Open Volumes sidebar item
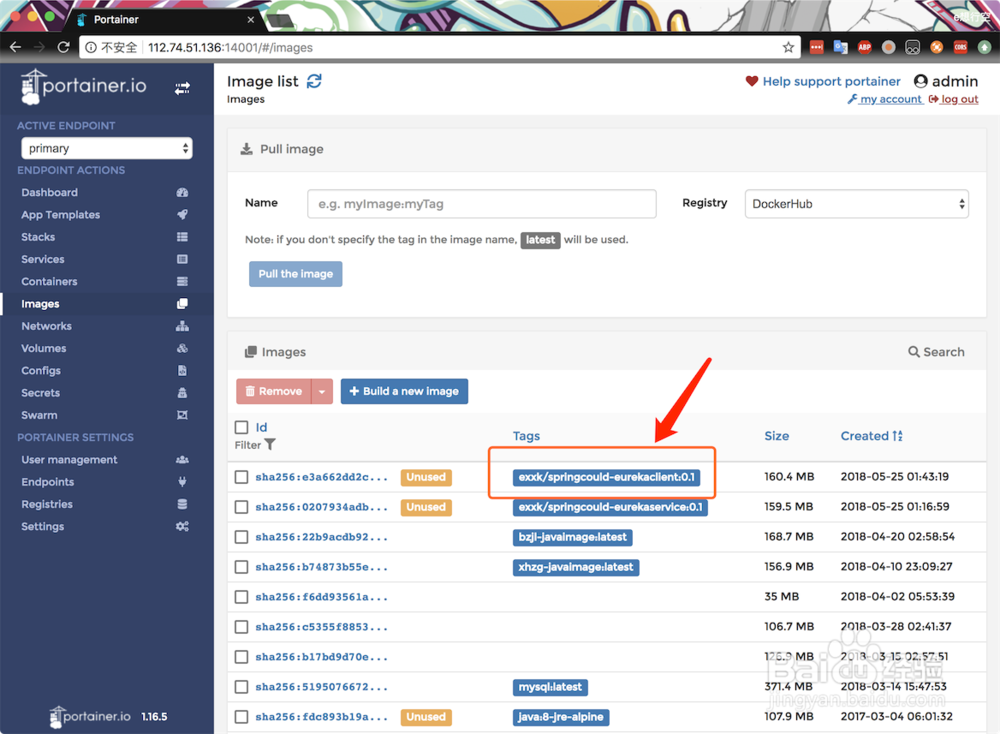 coord(43,348)
